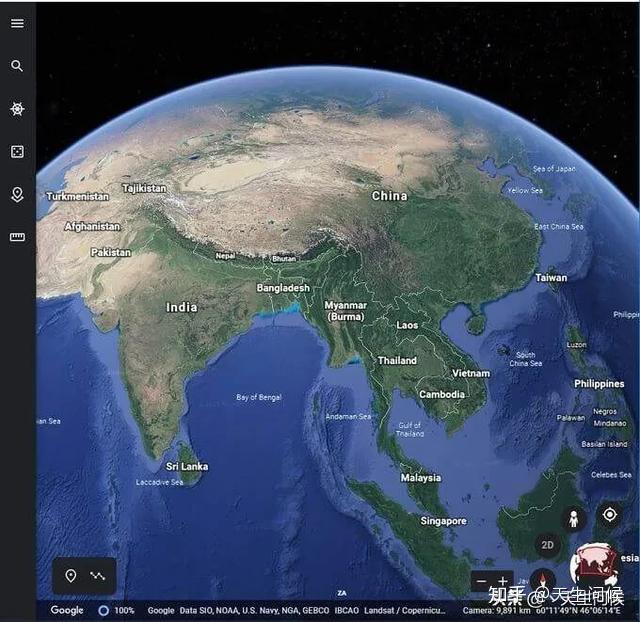
Task: Click the Sea of Japan label
Action: click(554, 169)
